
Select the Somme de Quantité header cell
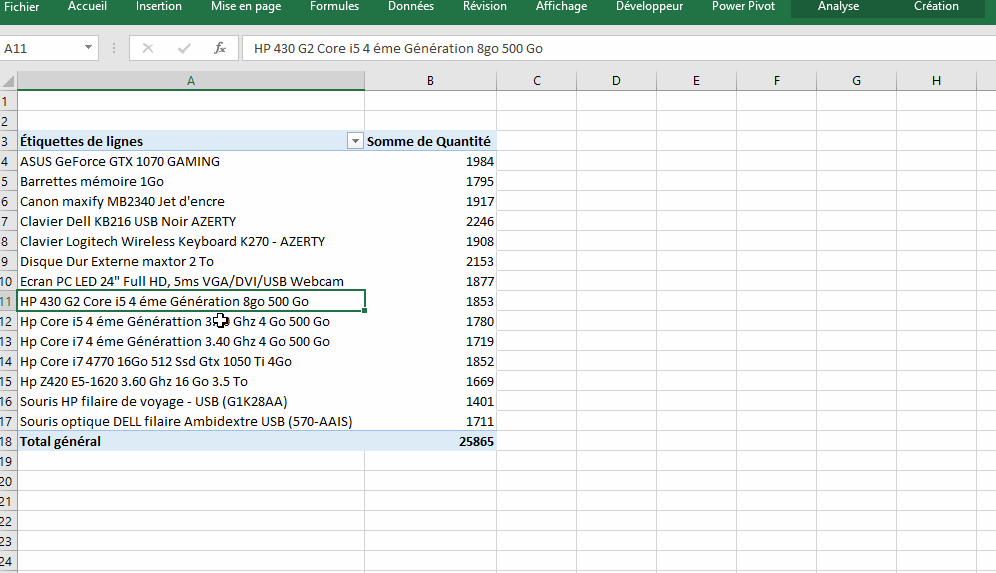click(430, 141)
